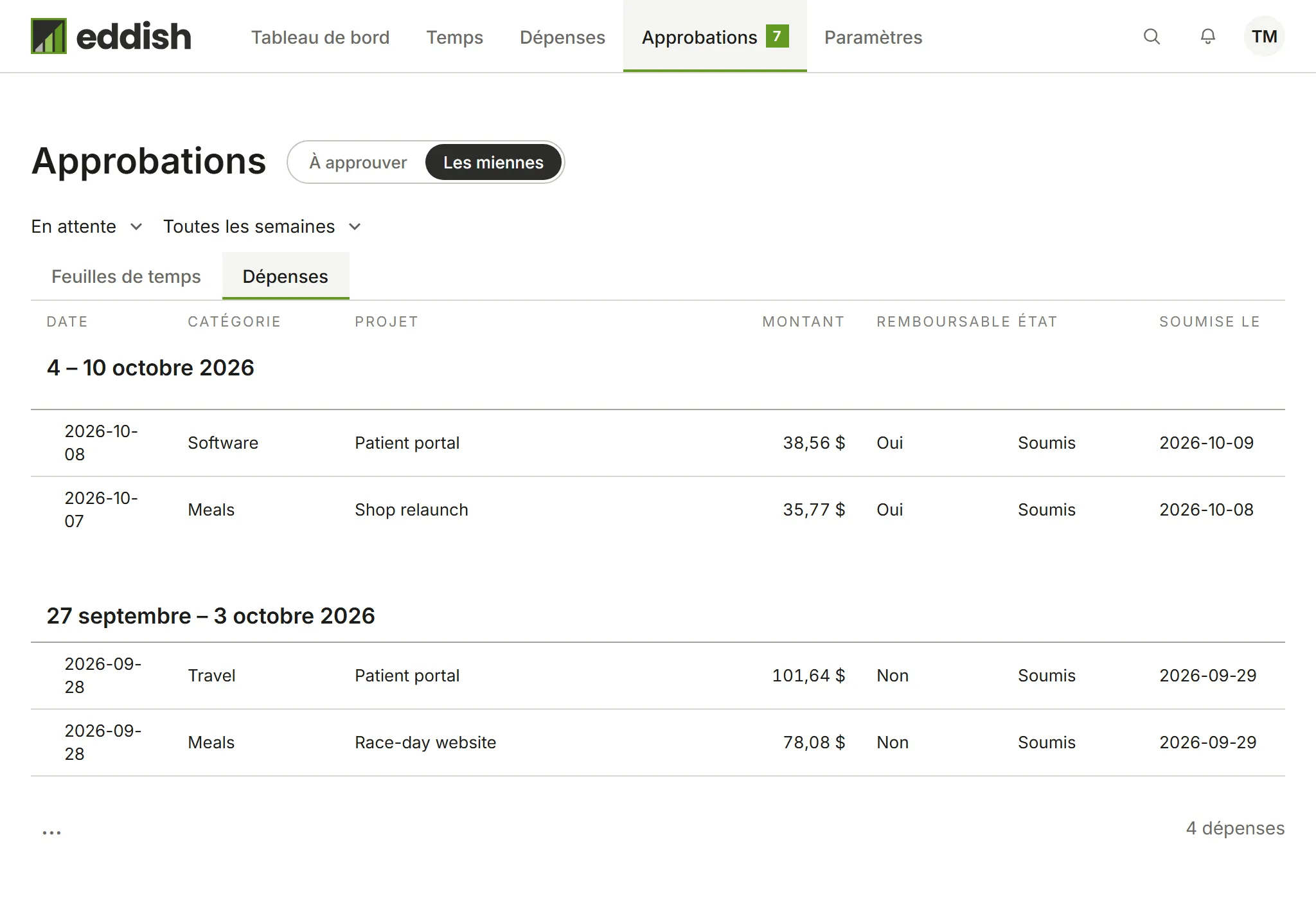Click the eddish logo icon
The image size is (1316, 900).
[x=49, y=36]
